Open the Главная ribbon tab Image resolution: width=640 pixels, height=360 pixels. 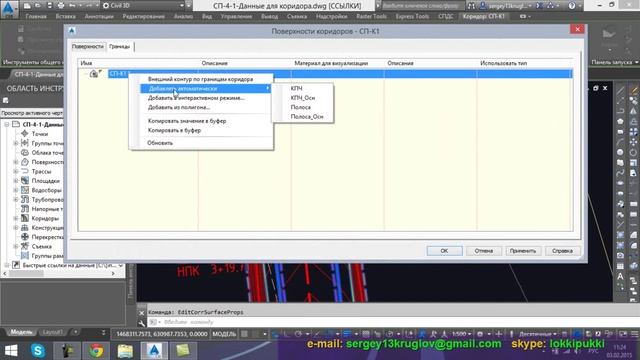pos(36,16)
